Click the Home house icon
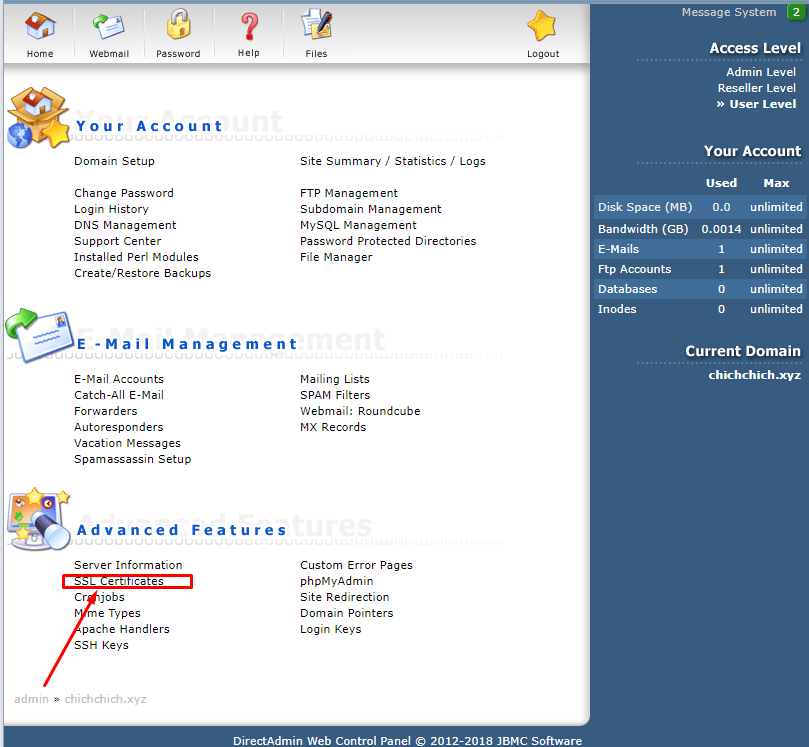 tap(40, 27)
